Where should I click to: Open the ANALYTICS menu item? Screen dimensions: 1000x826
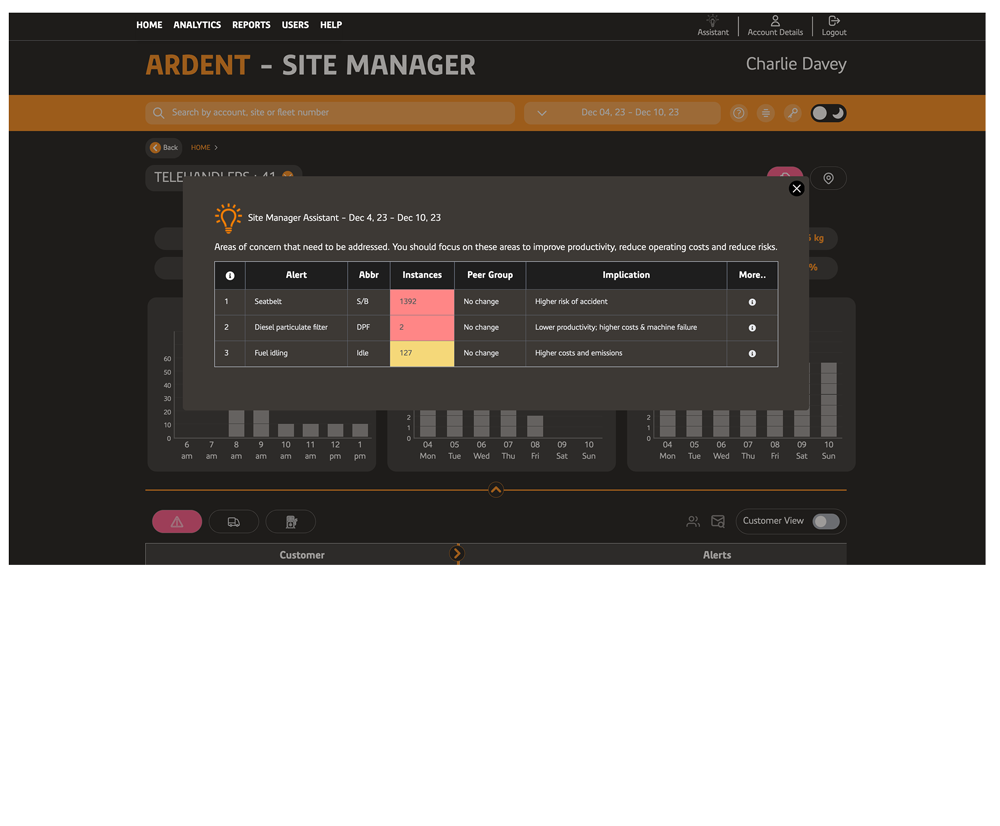[x=197, y=25]
